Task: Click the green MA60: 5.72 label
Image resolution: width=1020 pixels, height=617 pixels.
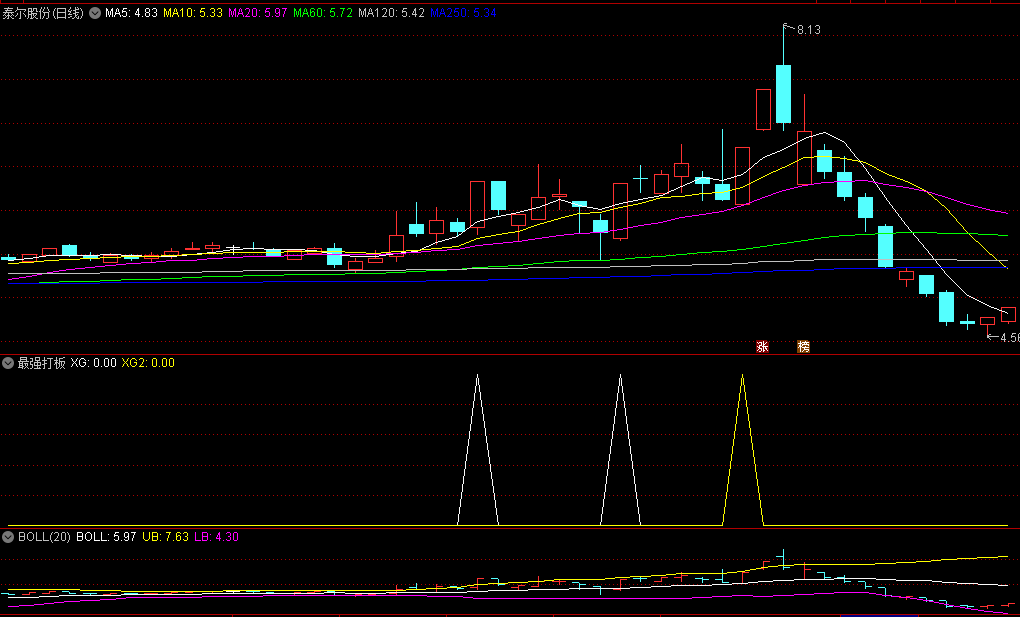Action: (323, 13)
